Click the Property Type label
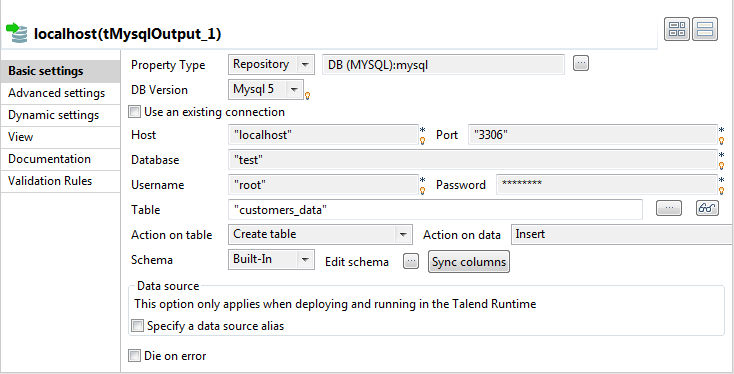The width and height of the screenshot is (734, 374). click(x=168, y=65)
